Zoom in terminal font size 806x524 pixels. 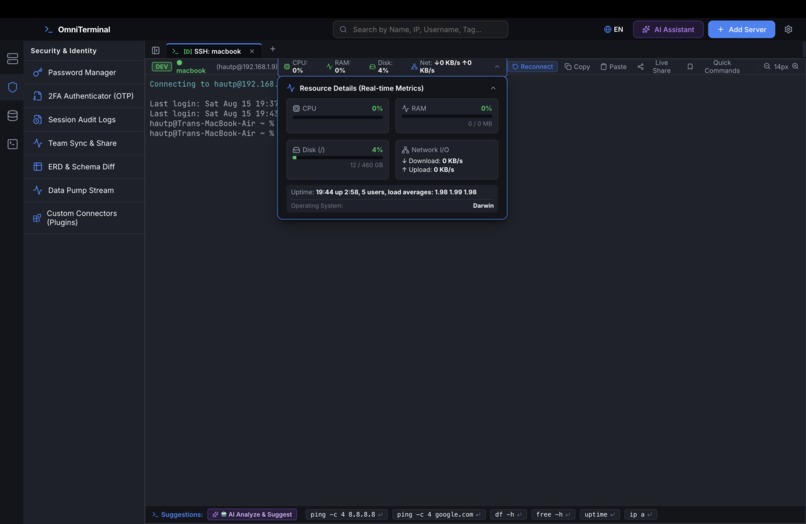(x=795, y=66)
